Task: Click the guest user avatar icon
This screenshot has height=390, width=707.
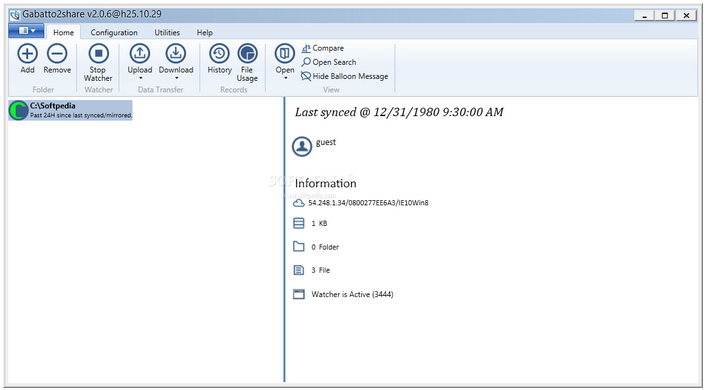Action: tap(302, 147)
